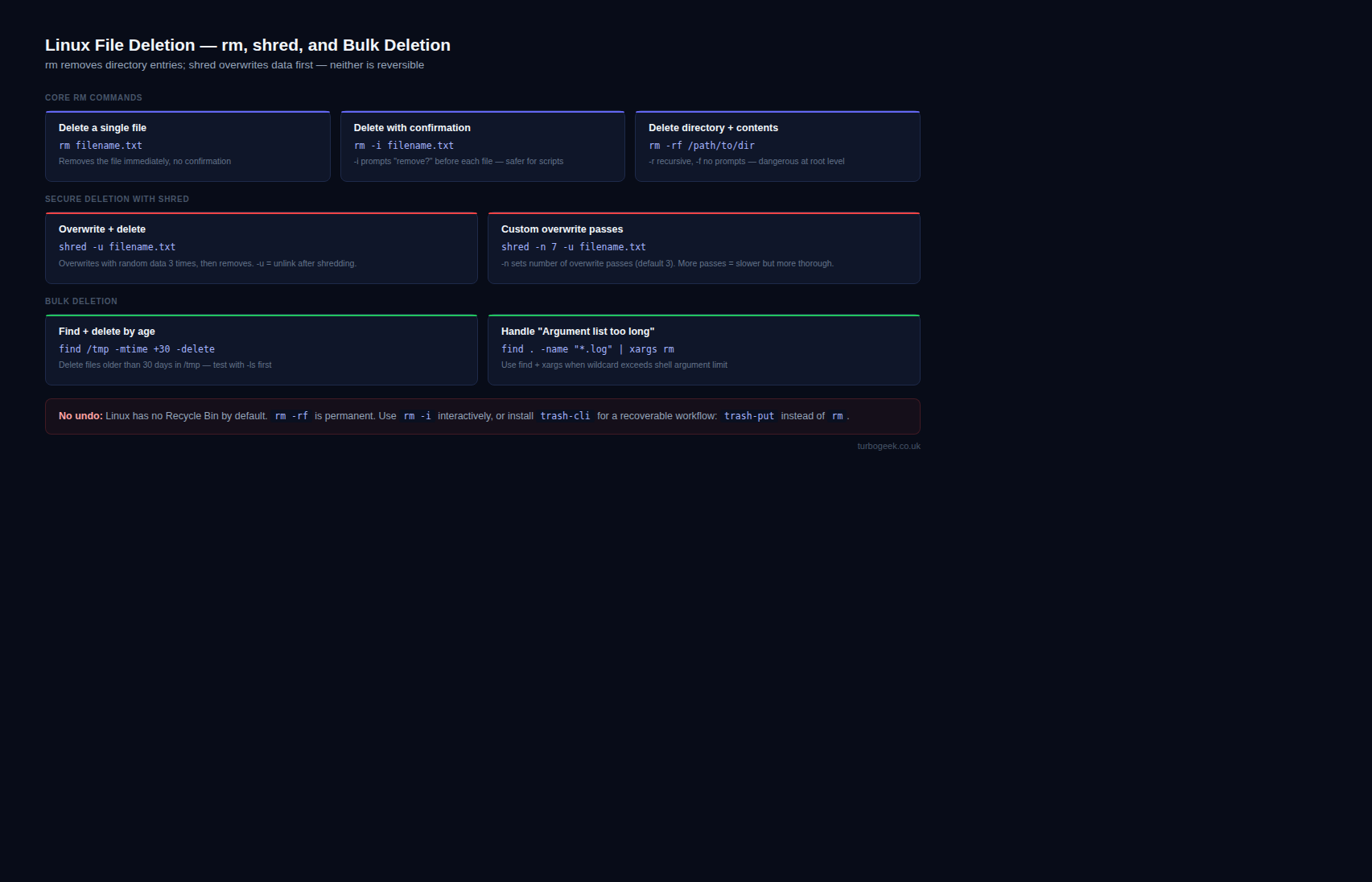Select the 'Overwrite + delete' card title
Screen dimensions: 1372x882
102,229
